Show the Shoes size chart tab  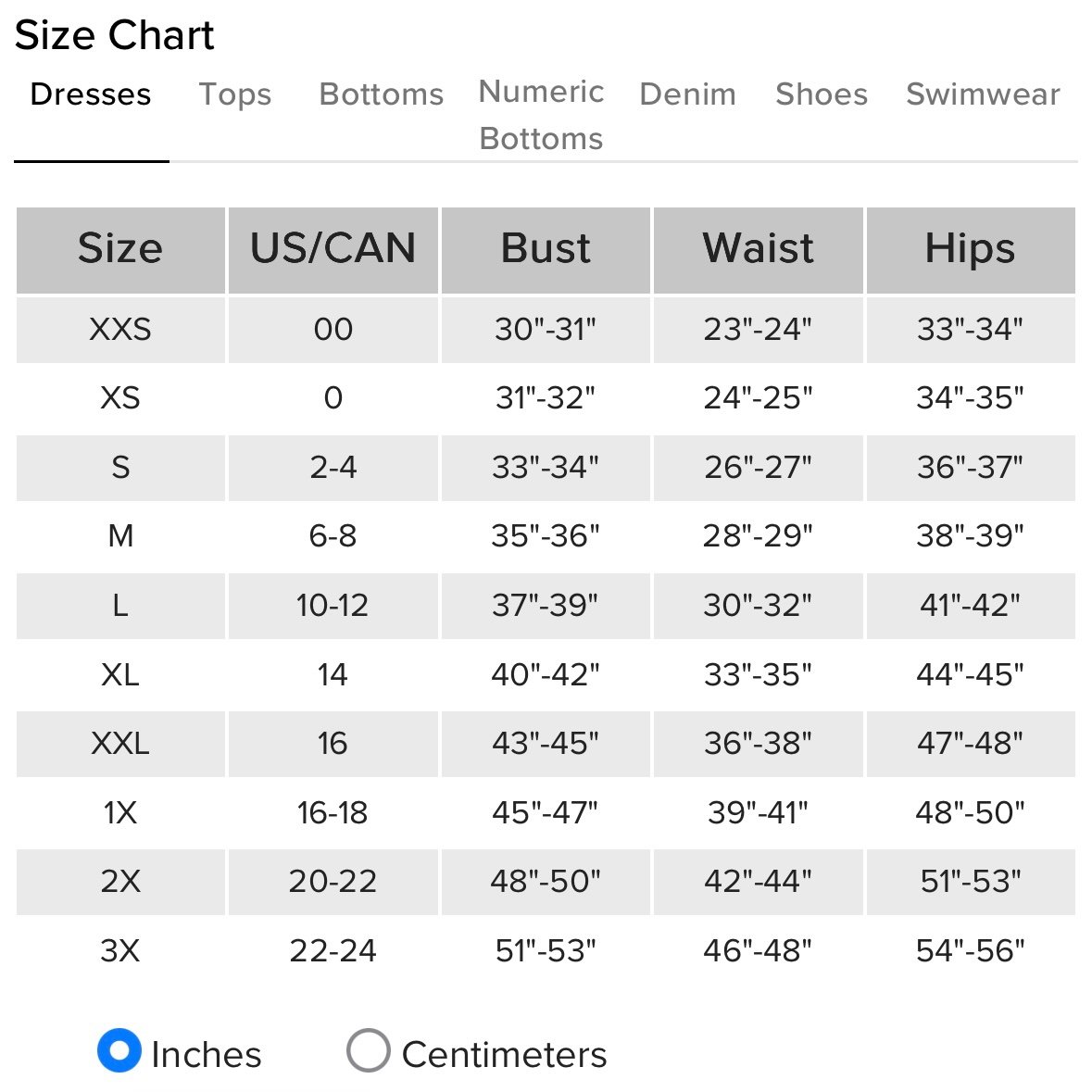coord(822,94)
